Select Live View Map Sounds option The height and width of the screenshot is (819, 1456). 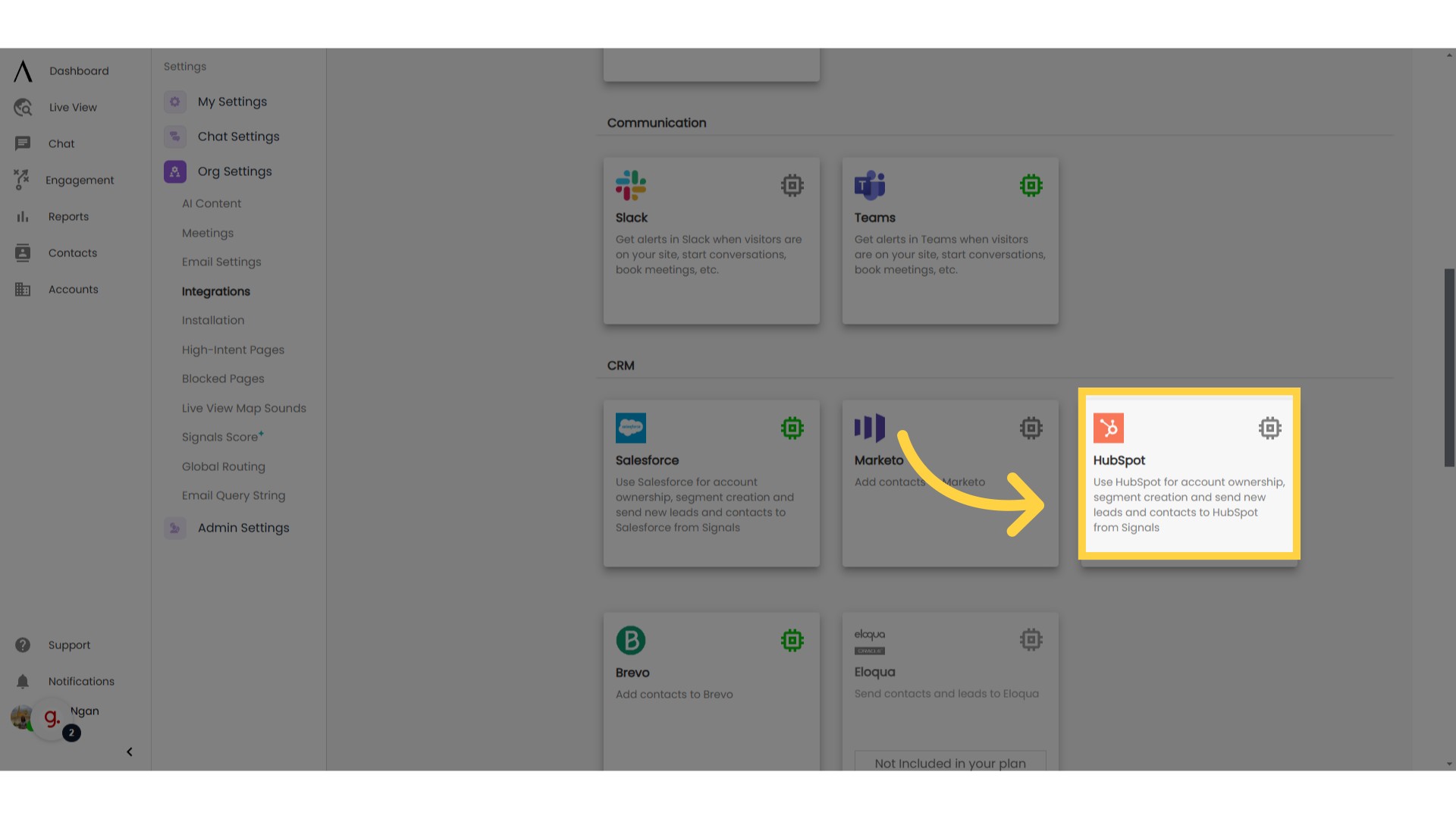click(243, 407)
